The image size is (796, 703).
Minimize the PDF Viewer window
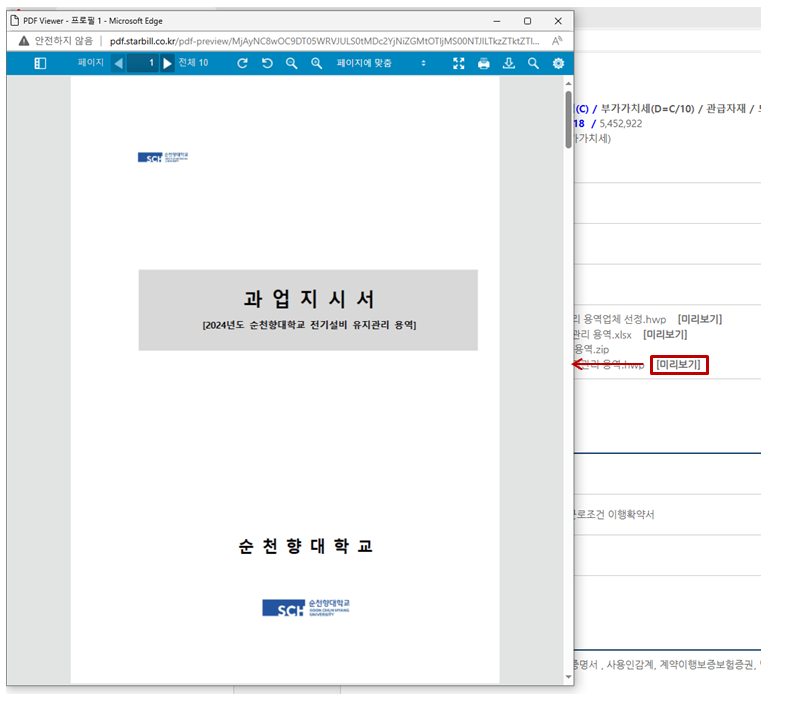[496, 21]
